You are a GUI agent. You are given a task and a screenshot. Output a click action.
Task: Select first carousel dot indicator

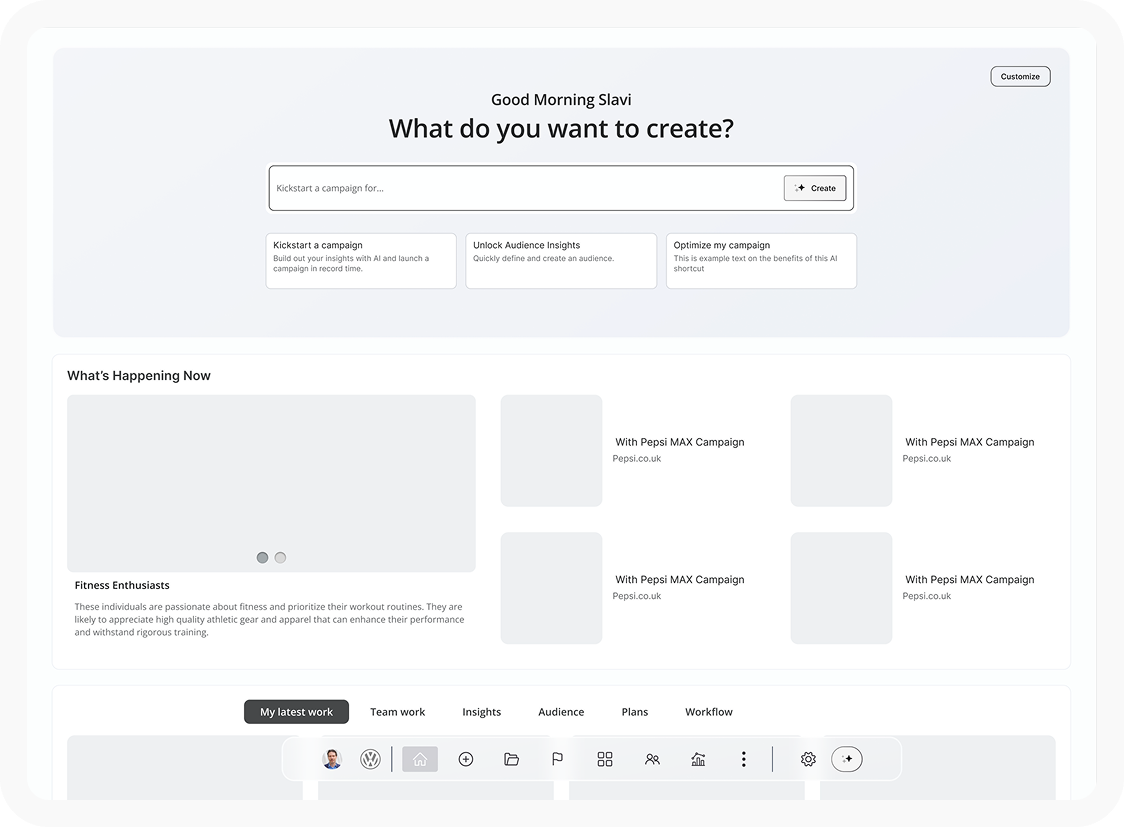tap(262, 558)
